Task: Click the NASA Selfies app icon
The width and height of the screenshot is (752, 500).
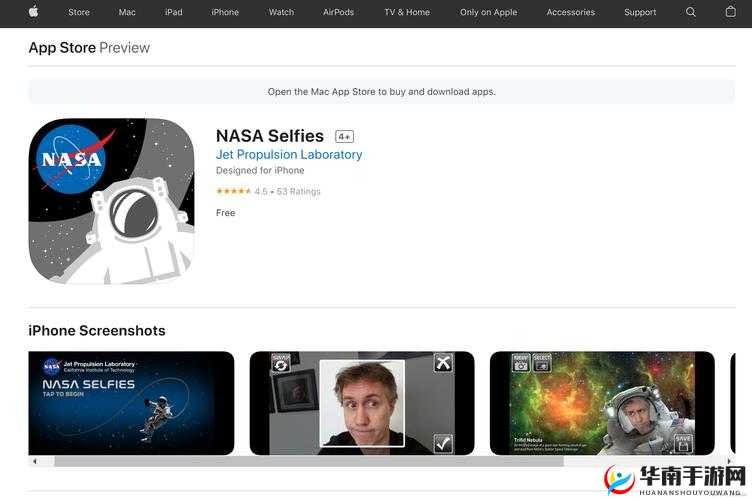Action: point(111,201)
